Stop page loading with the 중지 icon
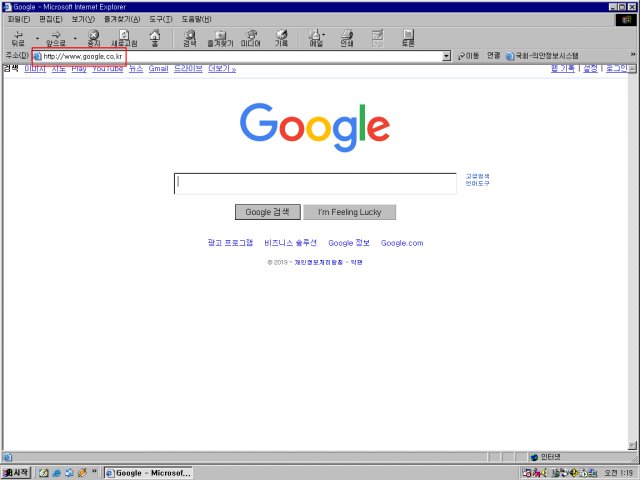This screenshot has width=640, height=480. pyautogui.click(x=94, y=38)
